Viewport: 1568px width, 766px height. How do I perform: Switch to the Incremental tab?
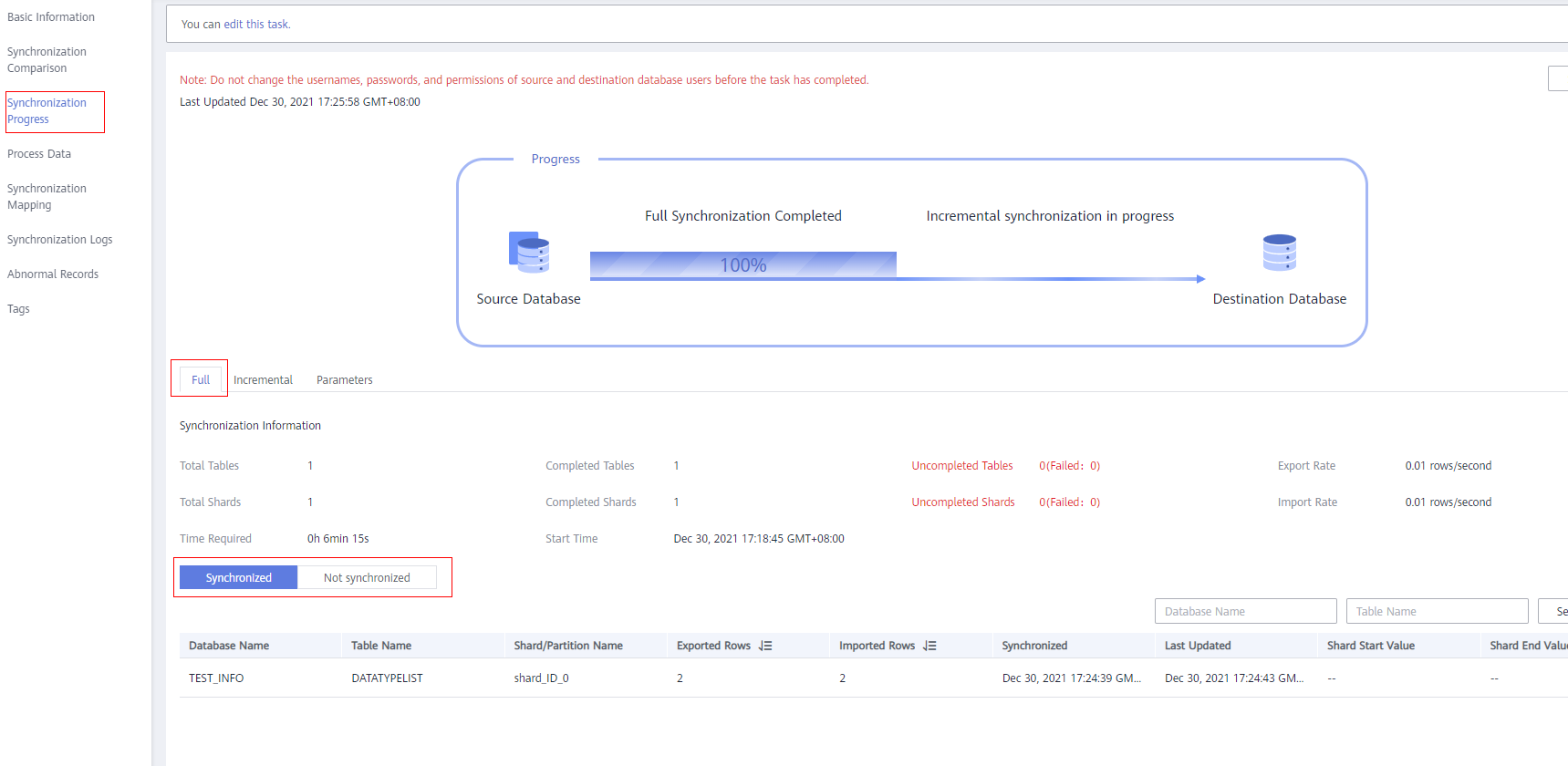263,379
